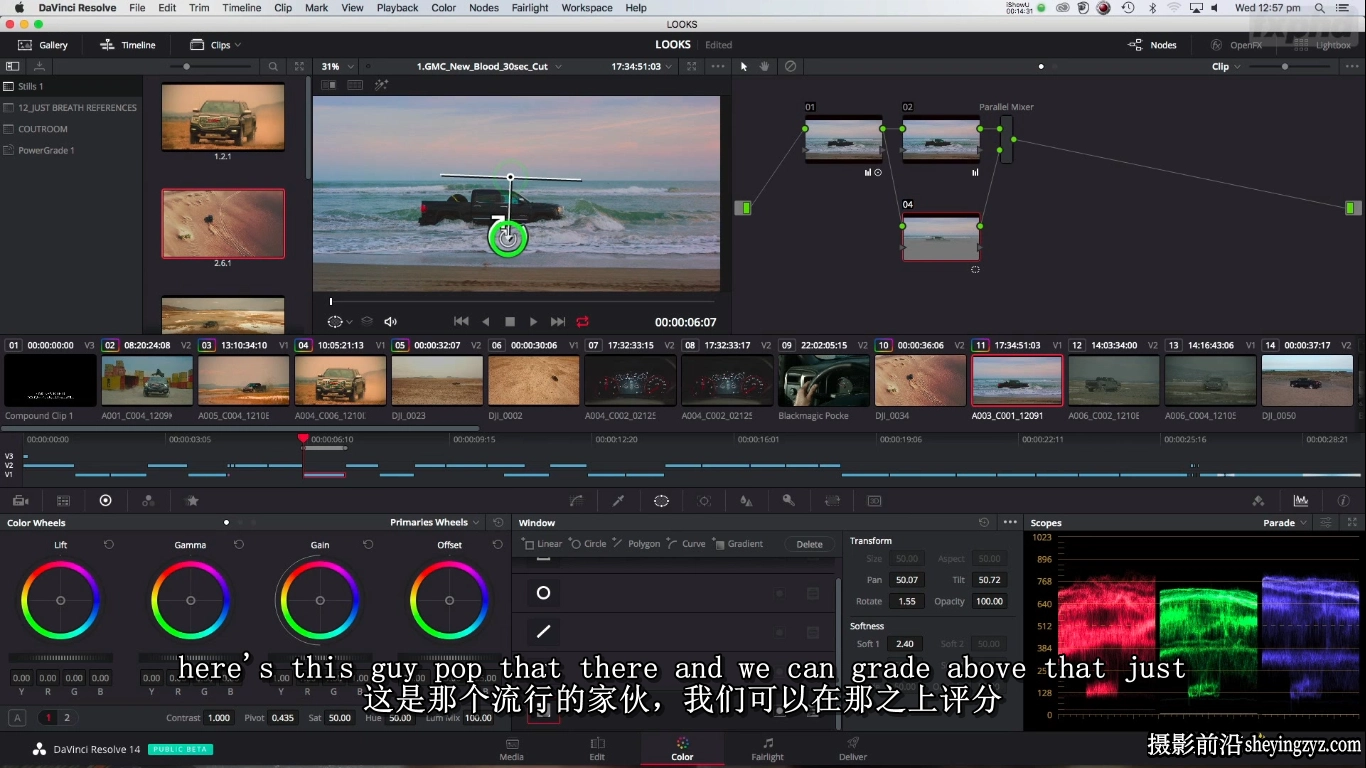This screenshot has width=1366, height=768.
Task: Toggle the Gallery panel
Action: [42, 45]
